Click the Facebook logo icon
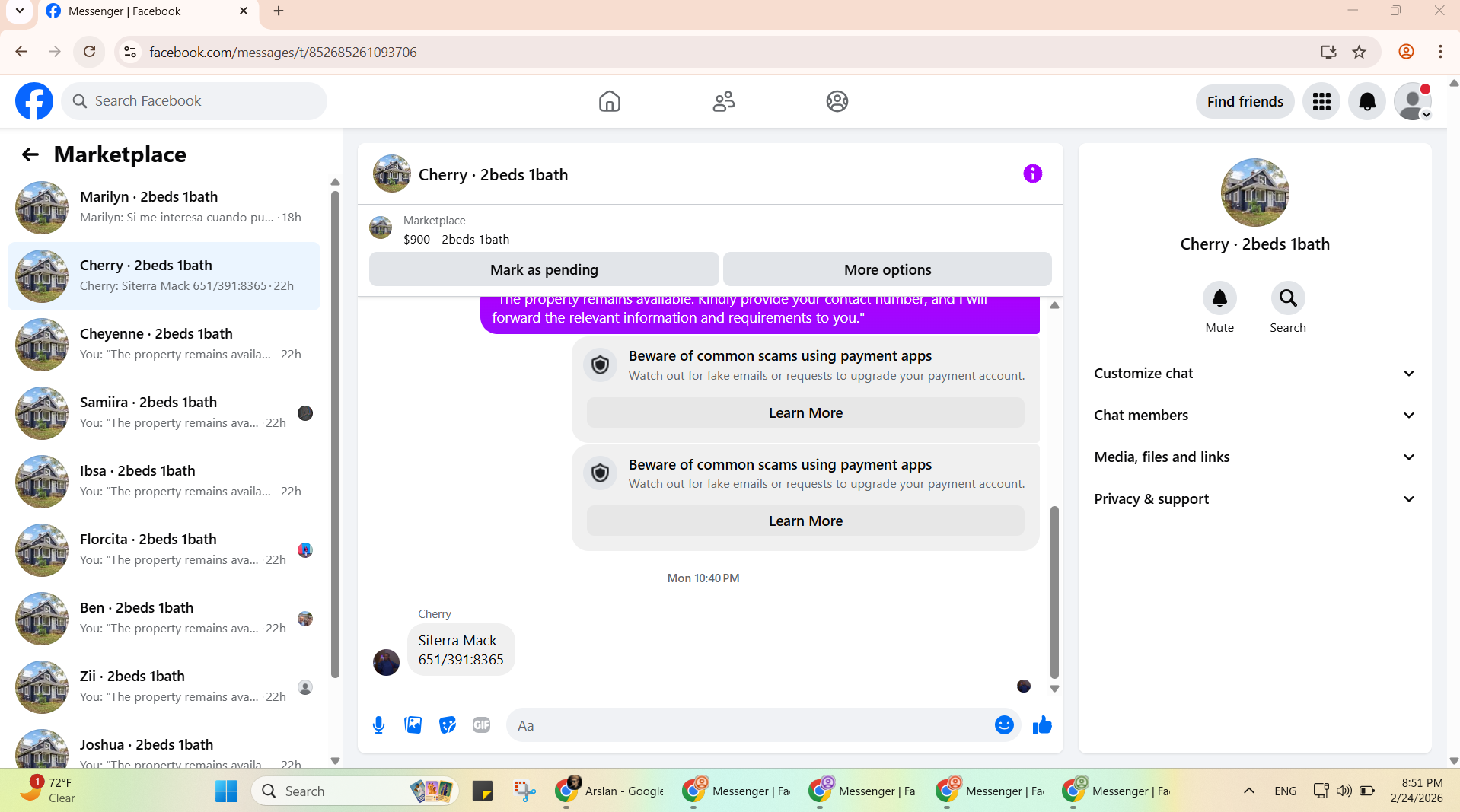This screenshot has height=812, width=1460. tap(34, 101)
